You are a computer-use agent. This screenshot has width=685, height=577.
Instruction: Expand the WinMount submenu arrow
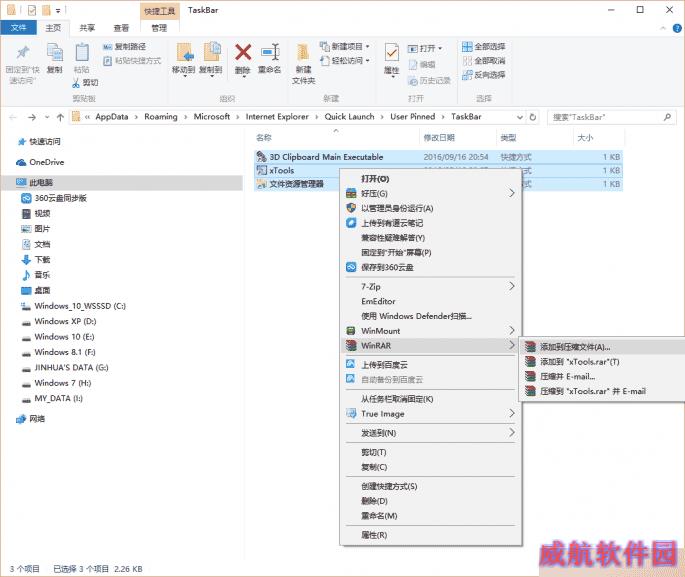click(x=512, y=331)
